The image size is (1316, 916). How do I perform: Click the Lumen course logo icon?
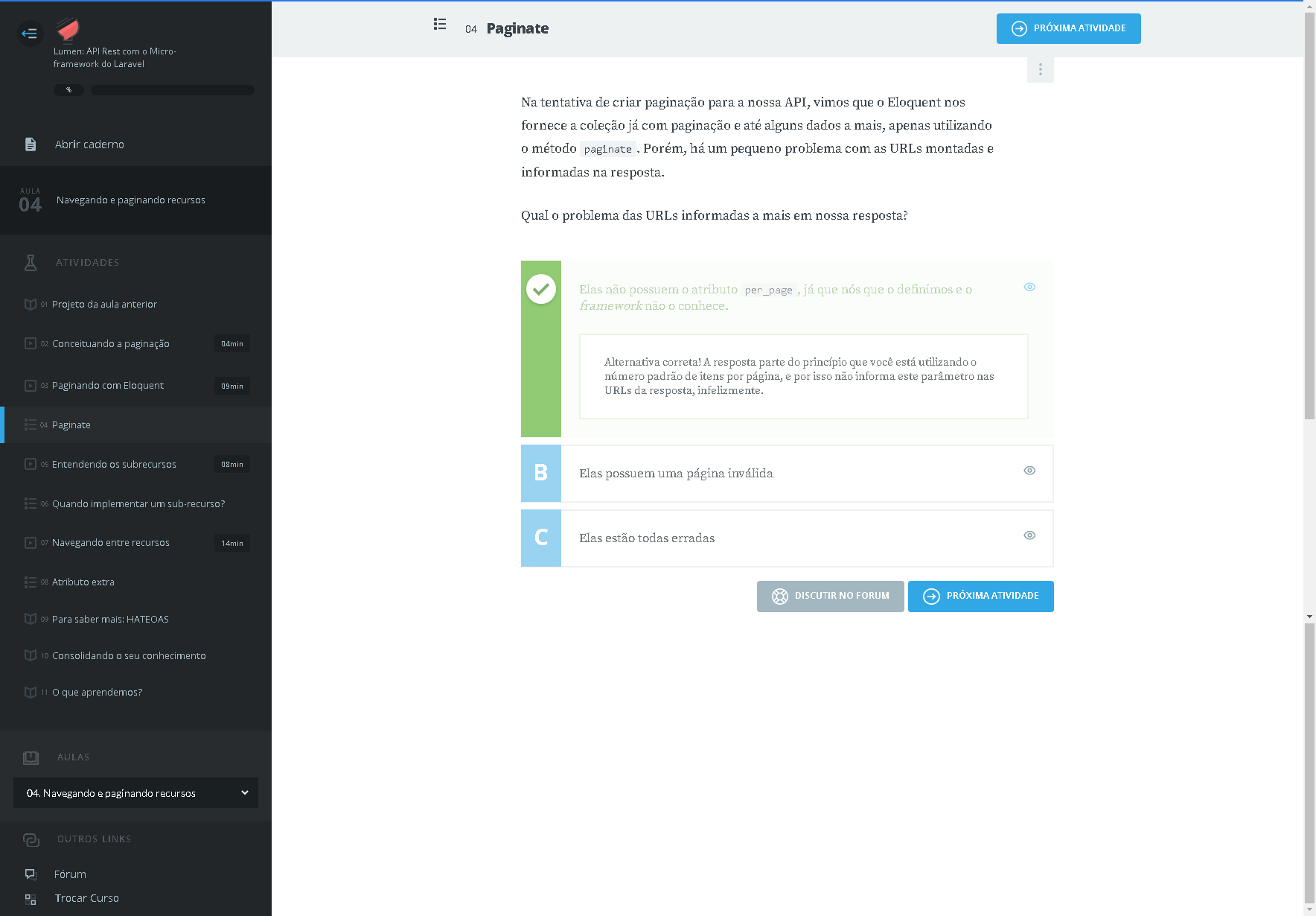[68, 30]
